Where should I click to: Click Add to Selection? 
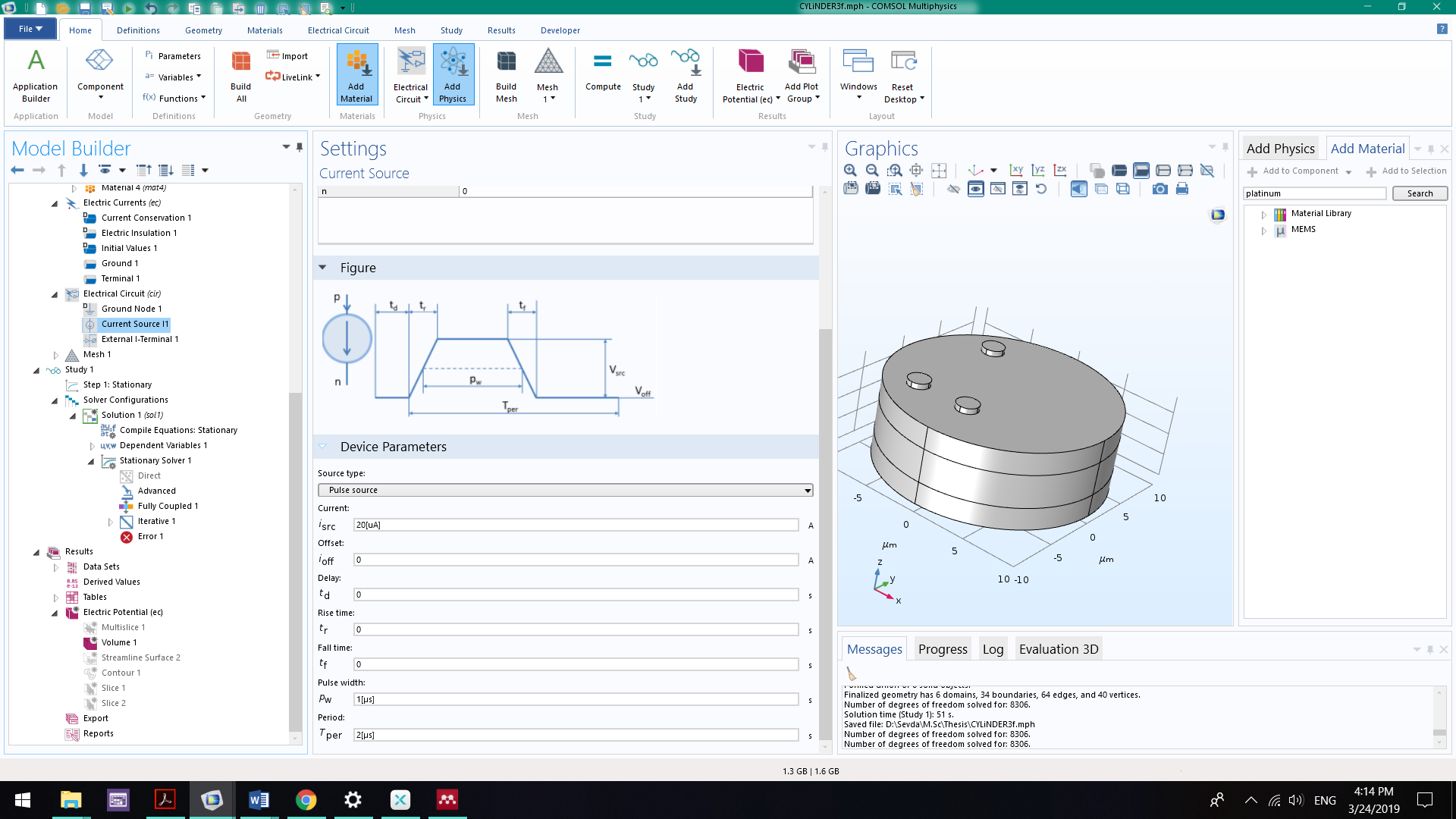(1406, 171)
